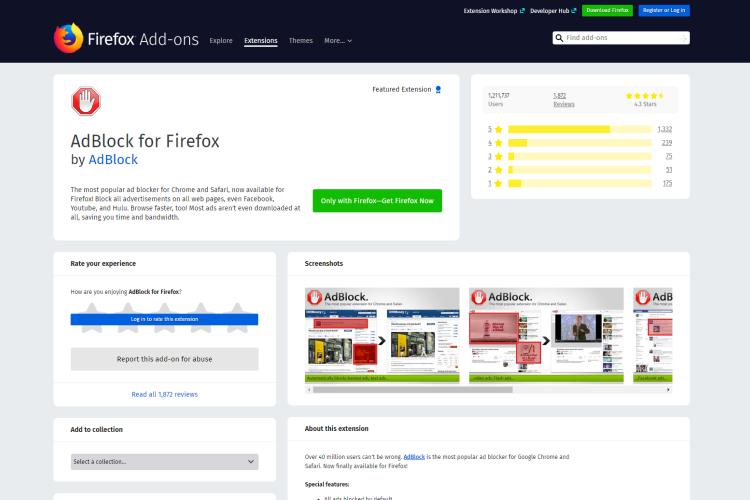This screenshot has height=500, width=750.
Task: Click the star icon in 5-star row
Action: point(498,129)
